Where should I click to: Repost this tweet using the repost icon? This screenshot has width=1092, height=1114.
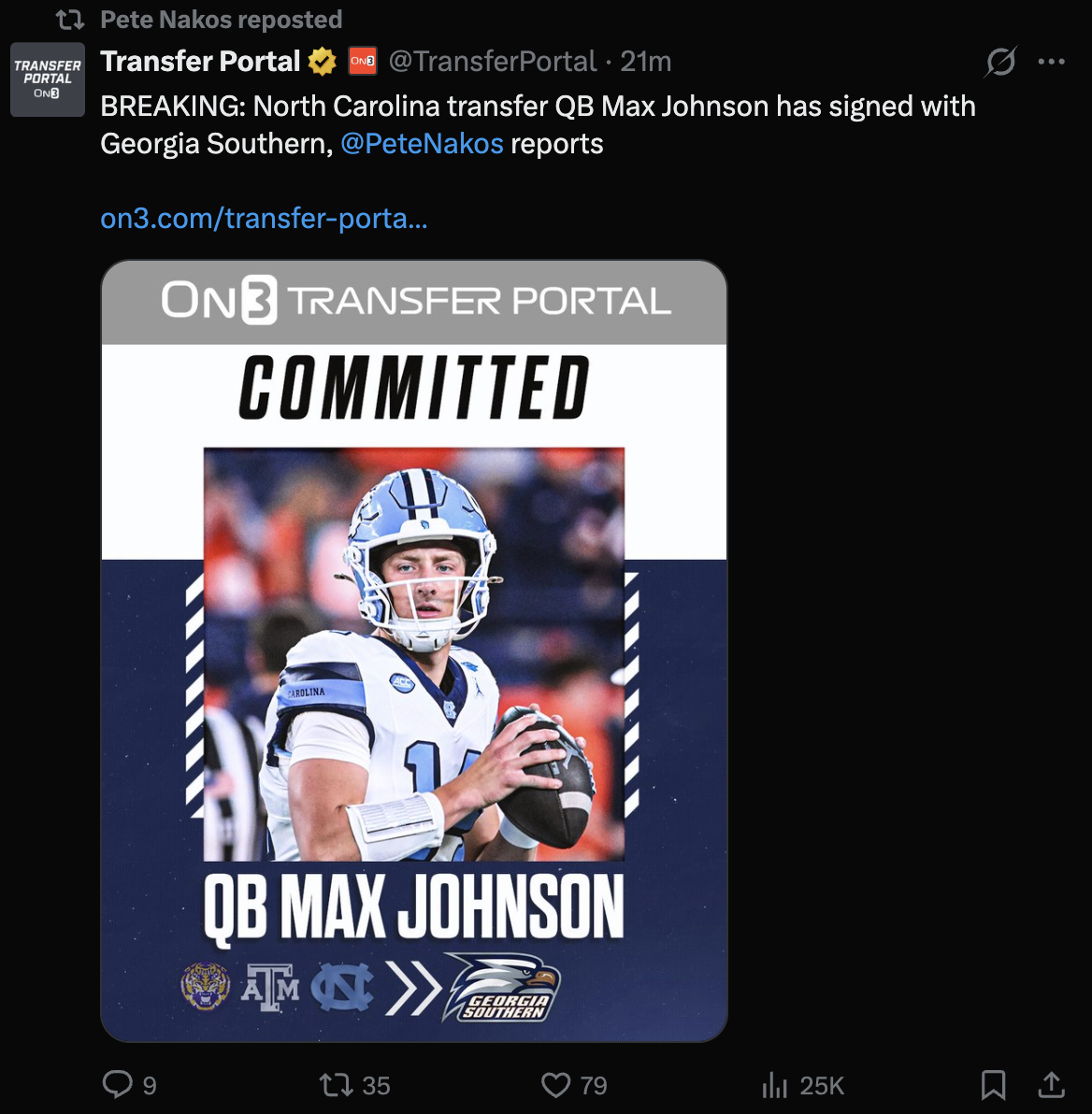336,1084
